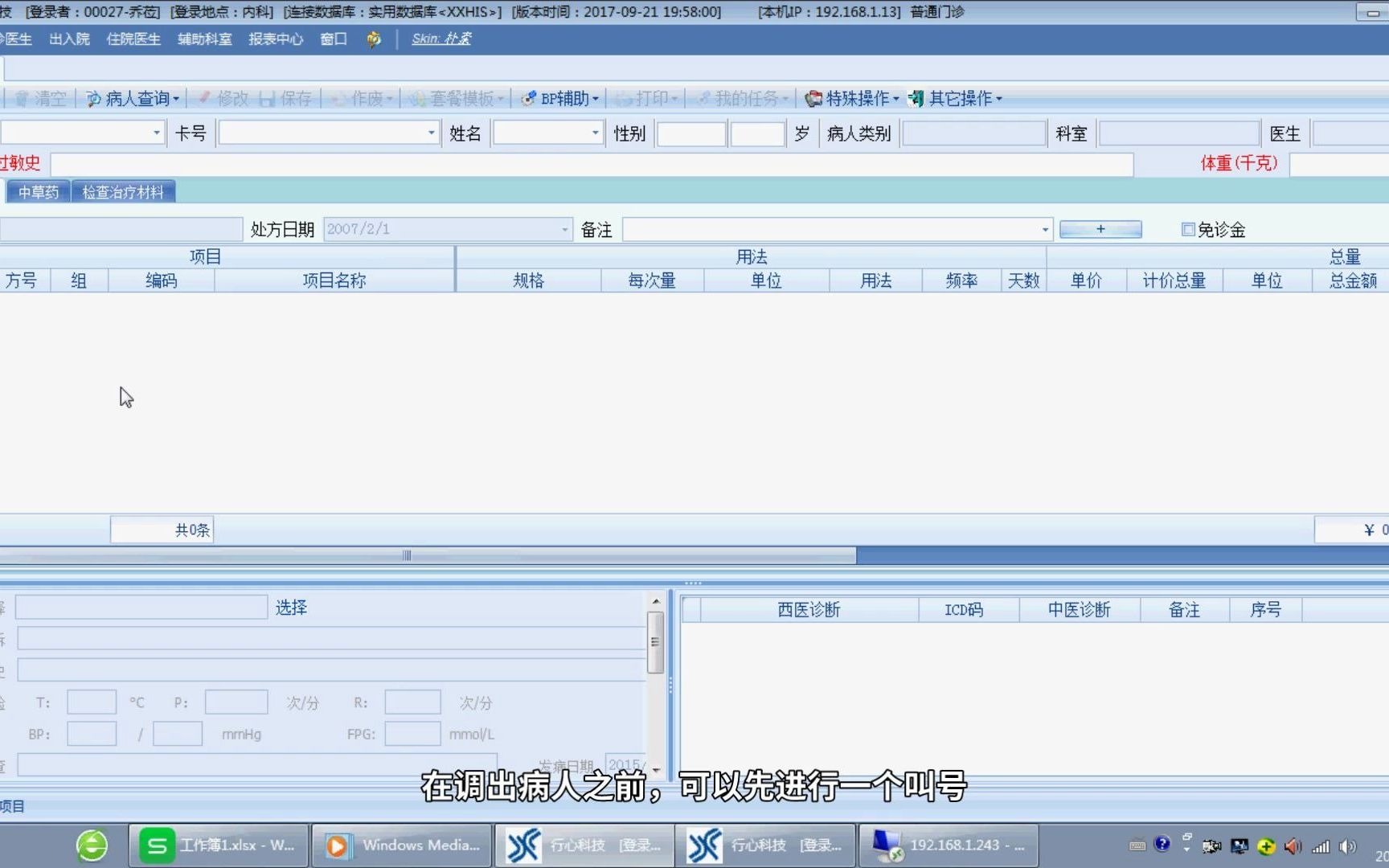Switch to the 检查治疗材料 tab

click(x=123, y=192)
